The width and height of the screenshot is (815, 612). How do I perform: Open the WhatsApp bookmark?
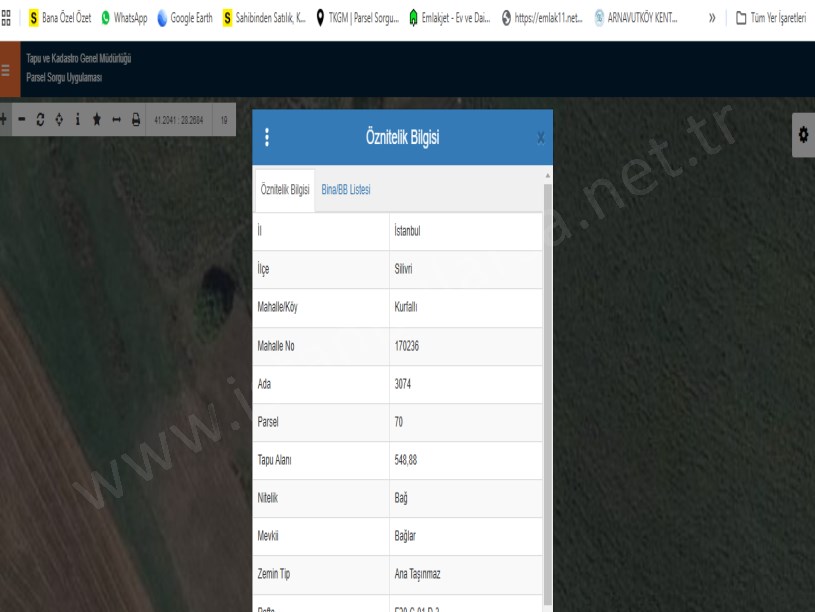pyautogui.click(x=124, y=18)
